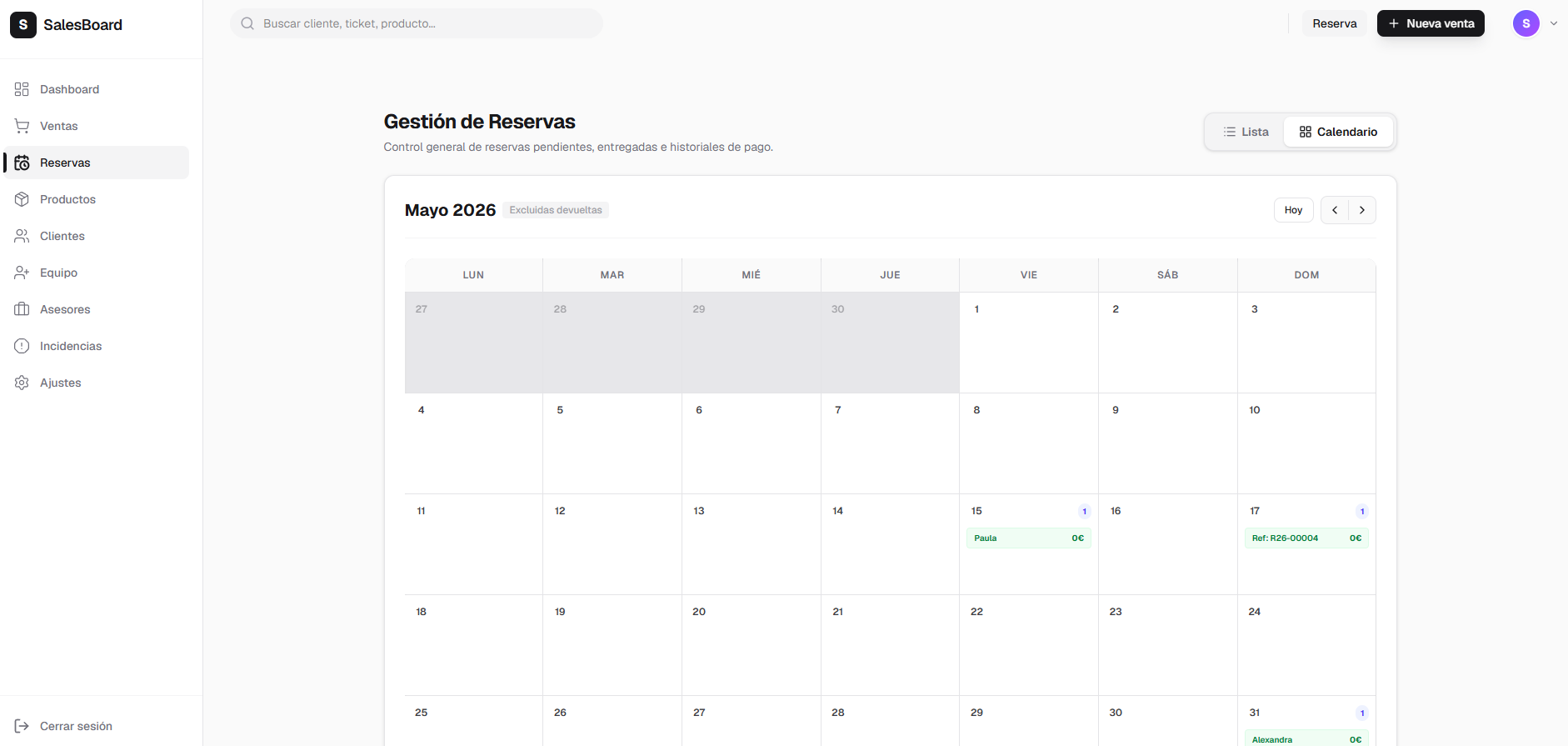
Task: Click the SalesBoard brand name
Action: [x=82, y=25]
